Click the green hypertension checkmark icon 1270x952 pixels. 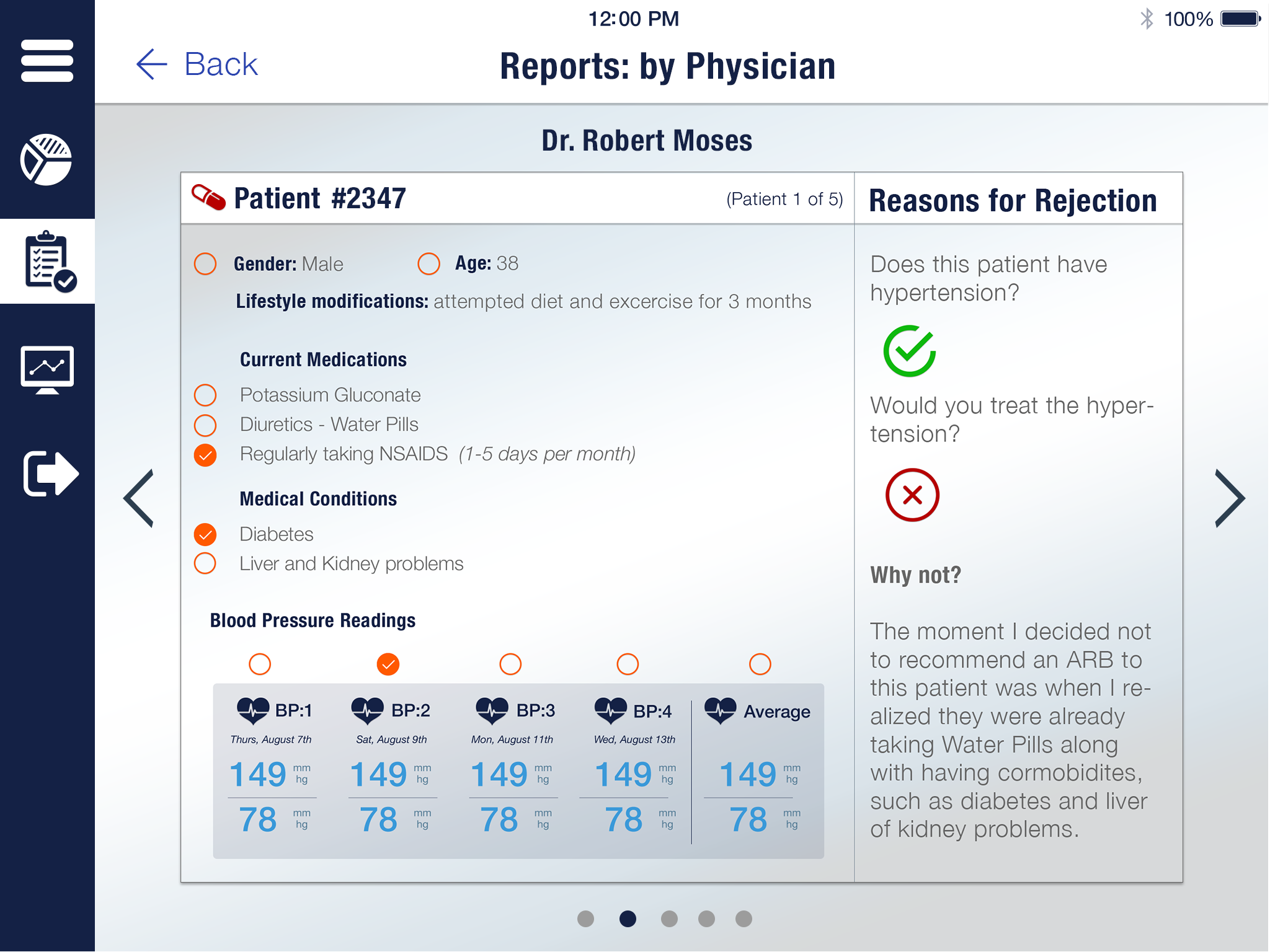pos(909,351)
